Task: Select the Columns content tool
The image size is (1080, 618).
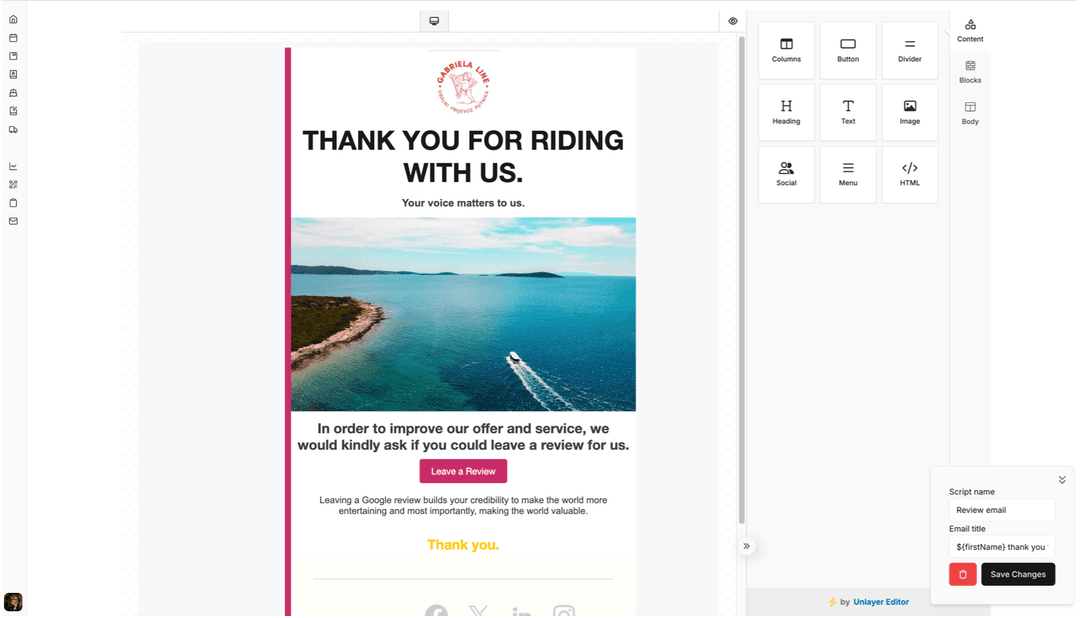Action: 786,50
